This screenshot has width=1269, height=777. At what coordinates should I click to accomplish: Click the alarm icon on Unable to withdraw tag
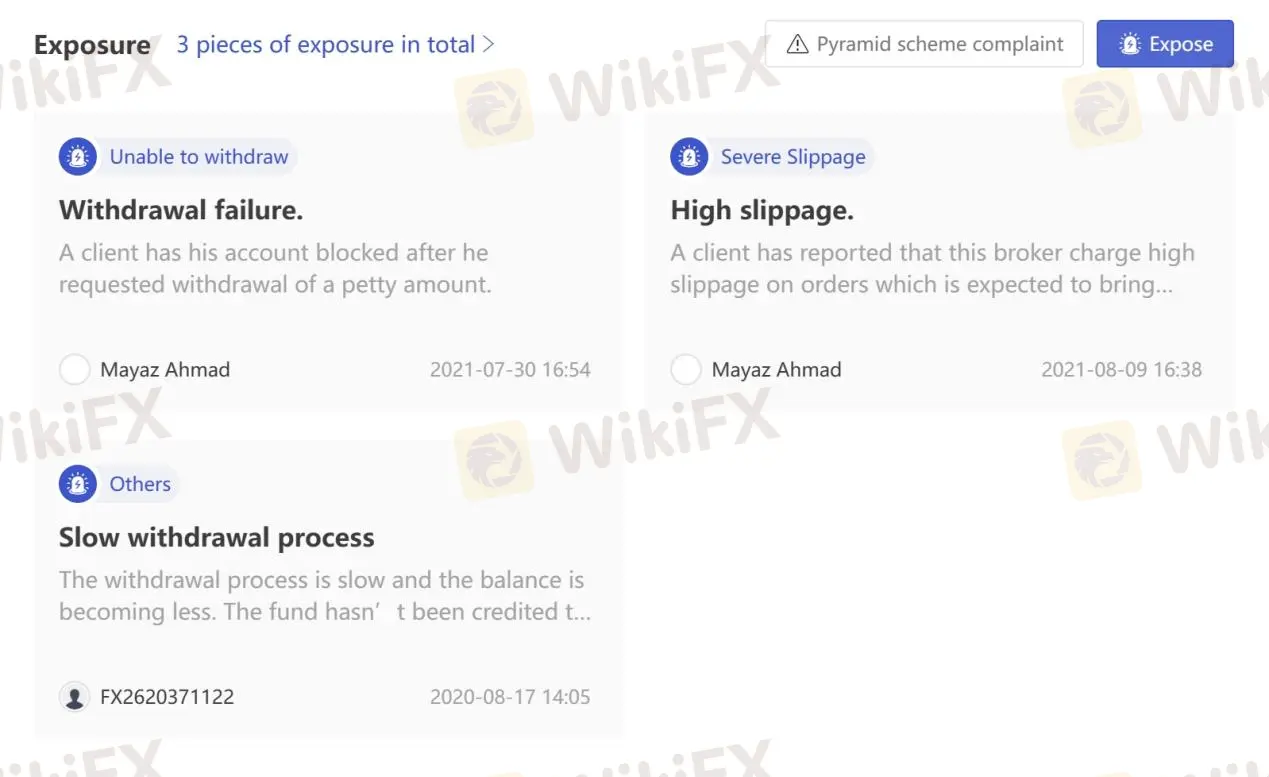77,156
